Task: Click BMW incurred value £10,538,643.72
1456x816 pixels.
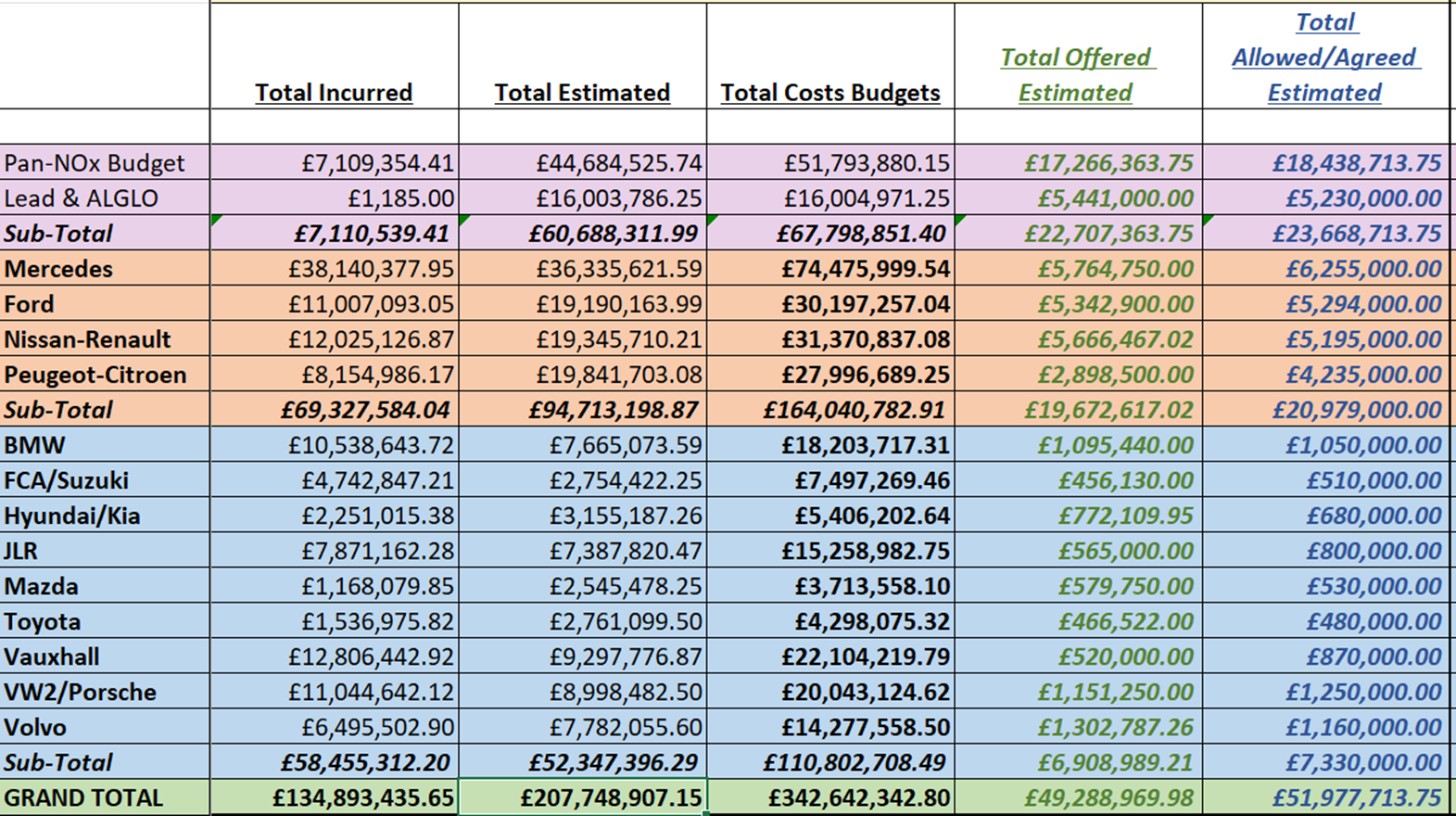Action: pyautogui.click(x=335, y=445)
